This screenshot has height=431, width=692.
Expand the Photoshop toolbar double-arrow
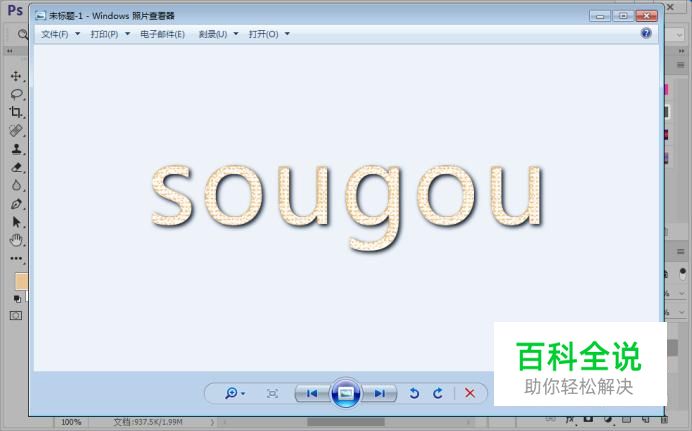tap(9, 51)
